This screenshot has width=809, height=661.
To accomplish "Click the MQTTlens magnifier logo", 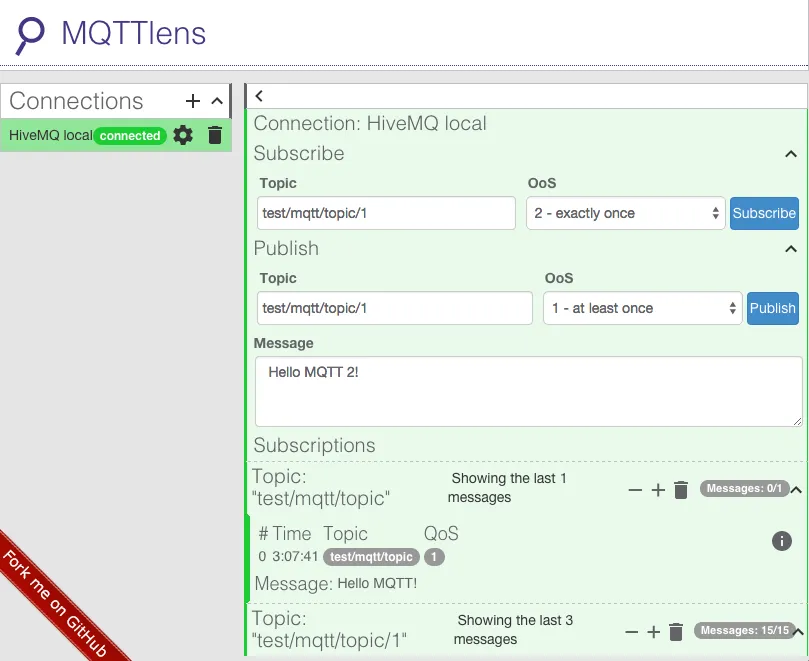I will pos(30,36).
